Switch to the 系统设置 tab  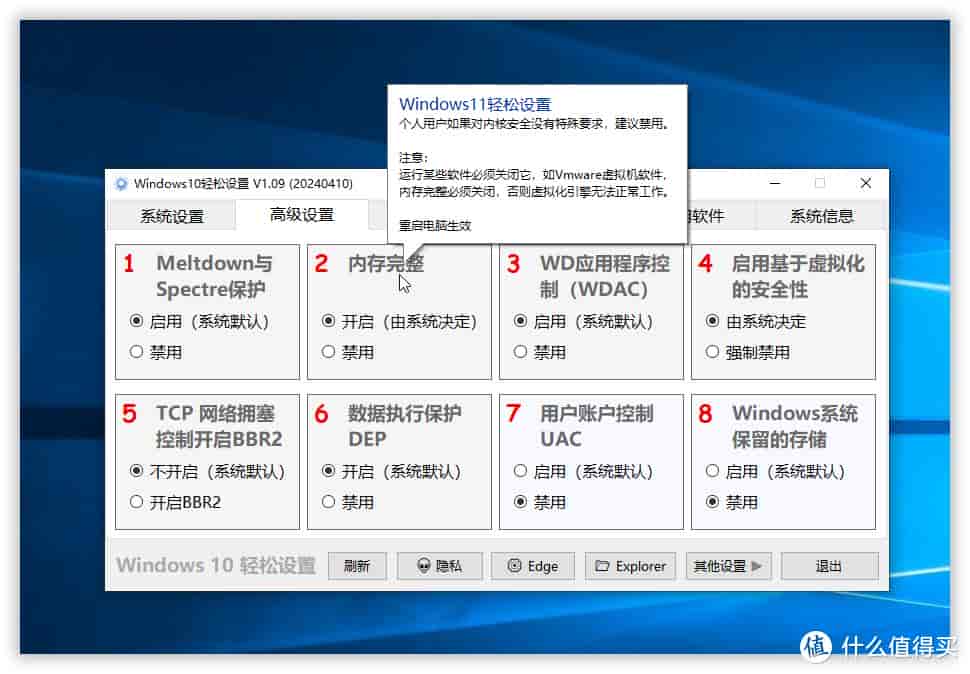pyautogui.click(x=171, y=216)
